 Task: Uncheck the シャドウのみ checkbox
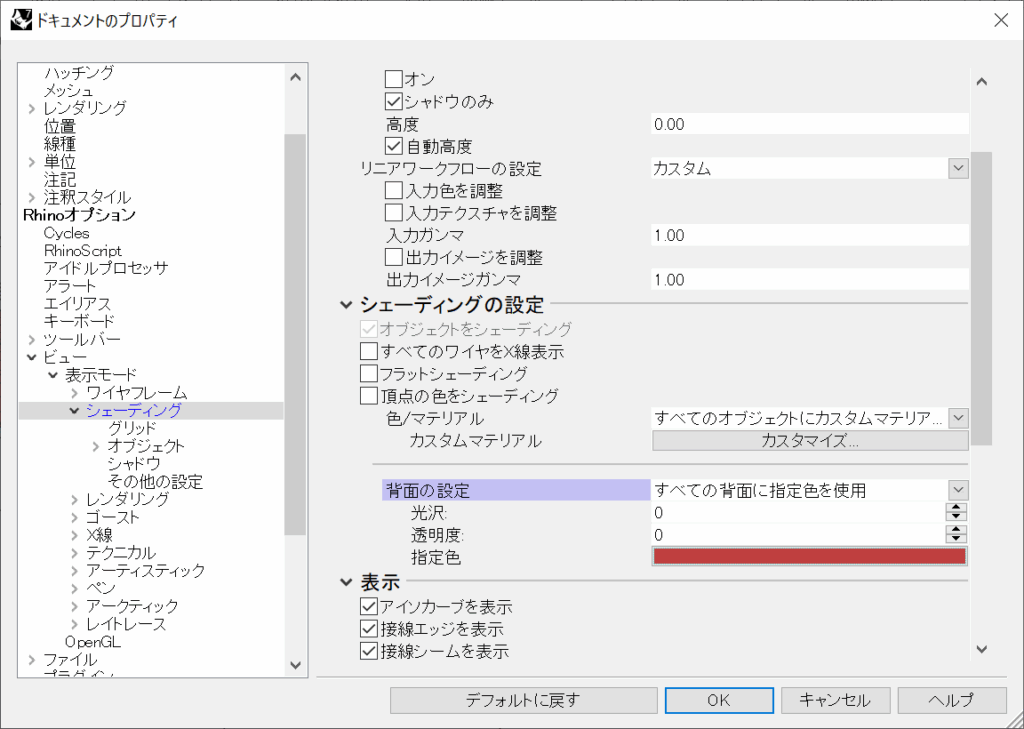(394, 101)
